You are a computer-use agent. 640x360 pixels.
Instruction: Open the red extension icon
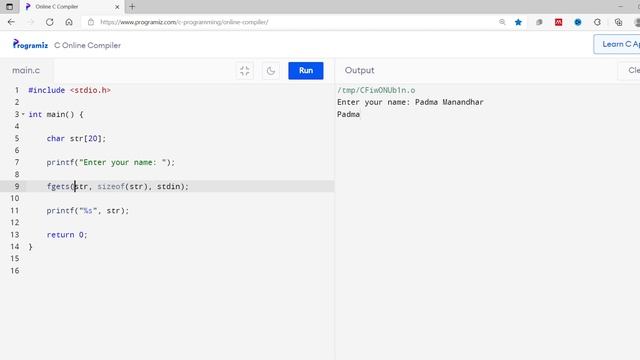[558, 22]
